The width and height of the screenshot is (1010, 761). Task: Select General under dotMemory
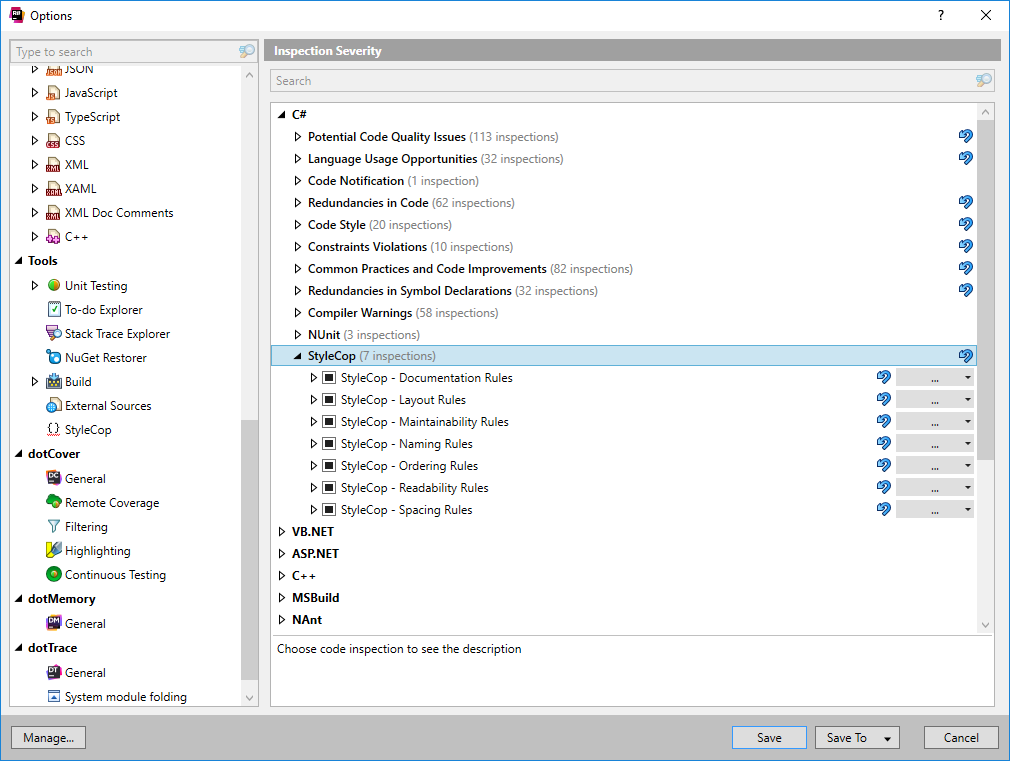[x=85, y=623]
